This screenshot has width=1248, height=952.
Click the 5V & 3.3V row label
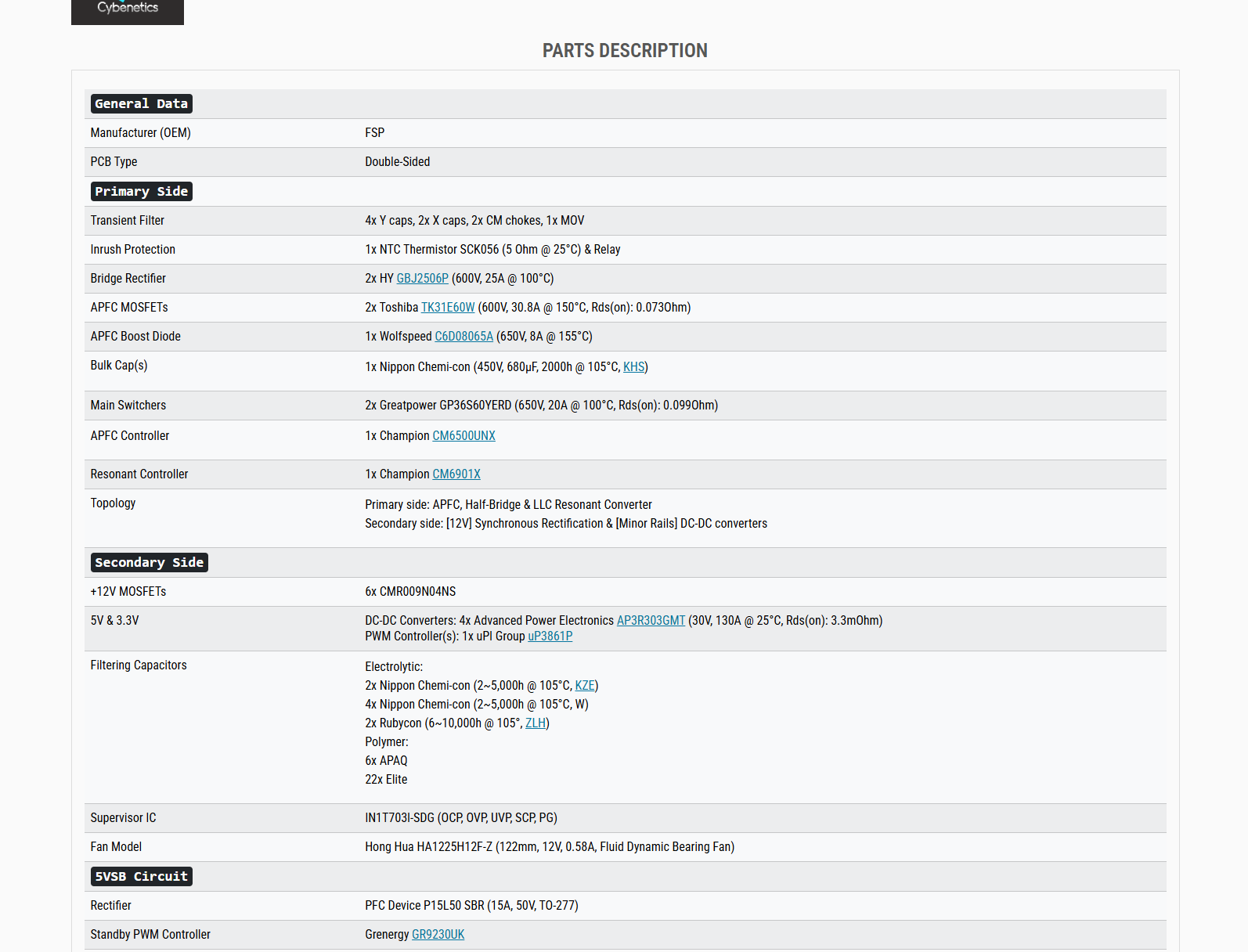coord(114,621)
